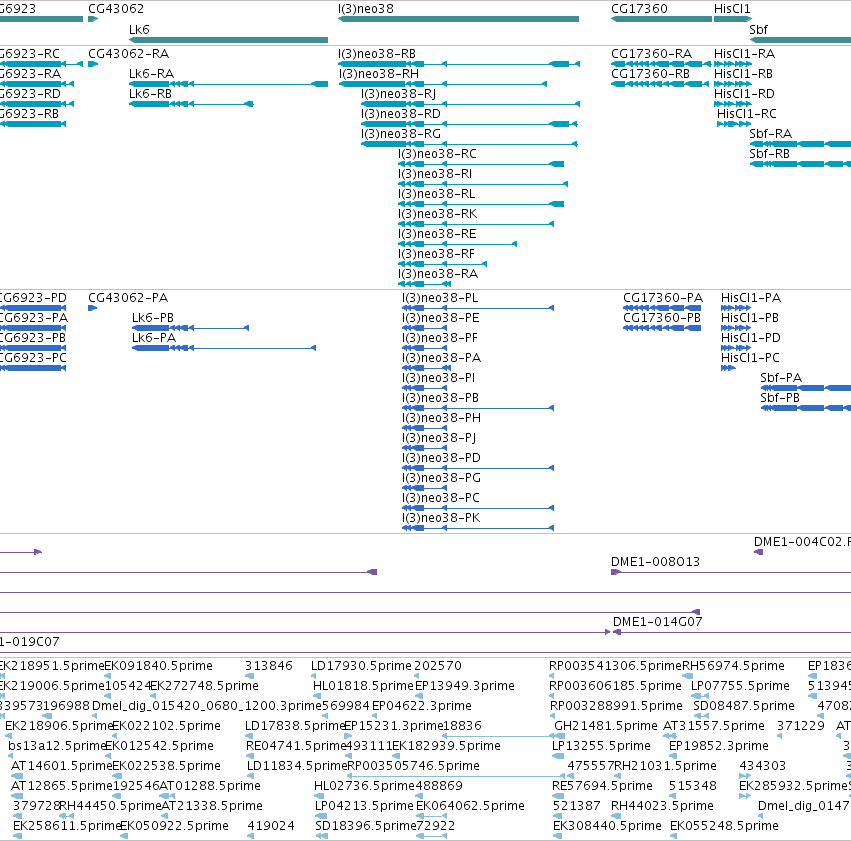Select EST RH56974.5prime
Screen dimensions: 851x841
pos(734,666)
